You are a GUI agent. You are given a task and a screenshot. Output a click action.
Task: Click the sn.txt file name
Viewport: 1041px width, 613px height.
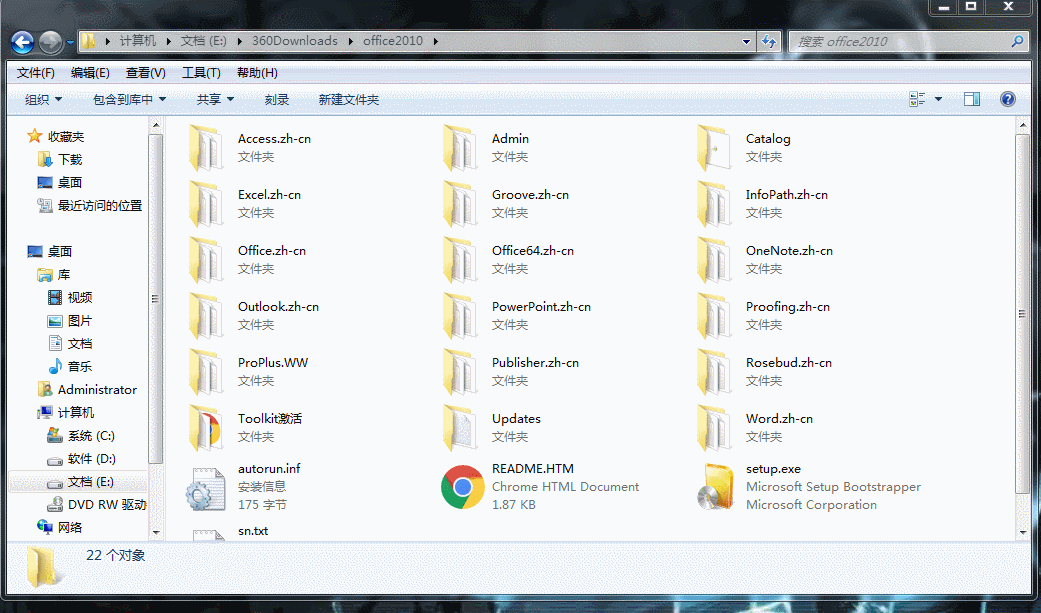[253, 531]
